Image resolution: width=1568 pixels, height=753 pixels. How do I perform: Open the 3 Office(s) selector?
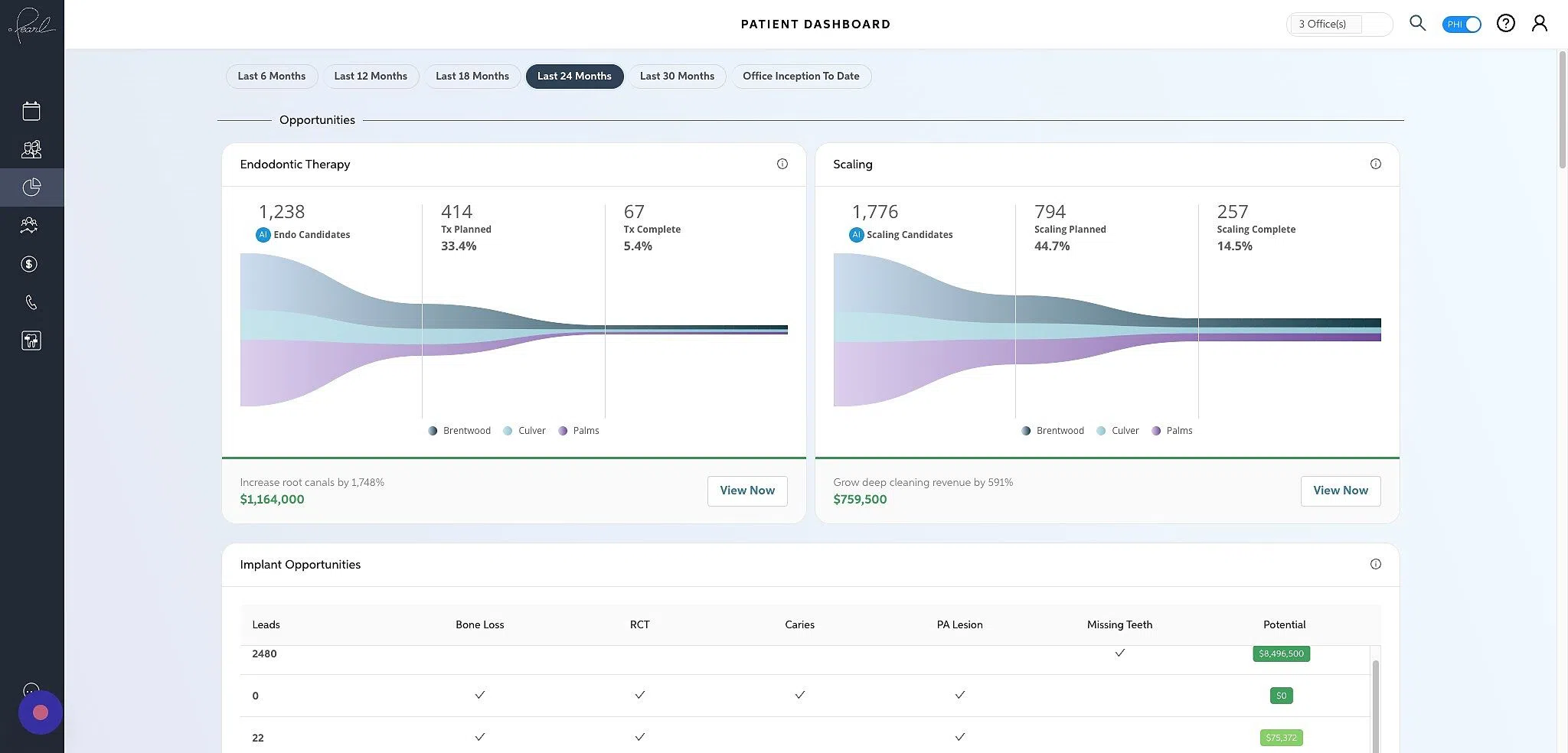coord(1339,24)
